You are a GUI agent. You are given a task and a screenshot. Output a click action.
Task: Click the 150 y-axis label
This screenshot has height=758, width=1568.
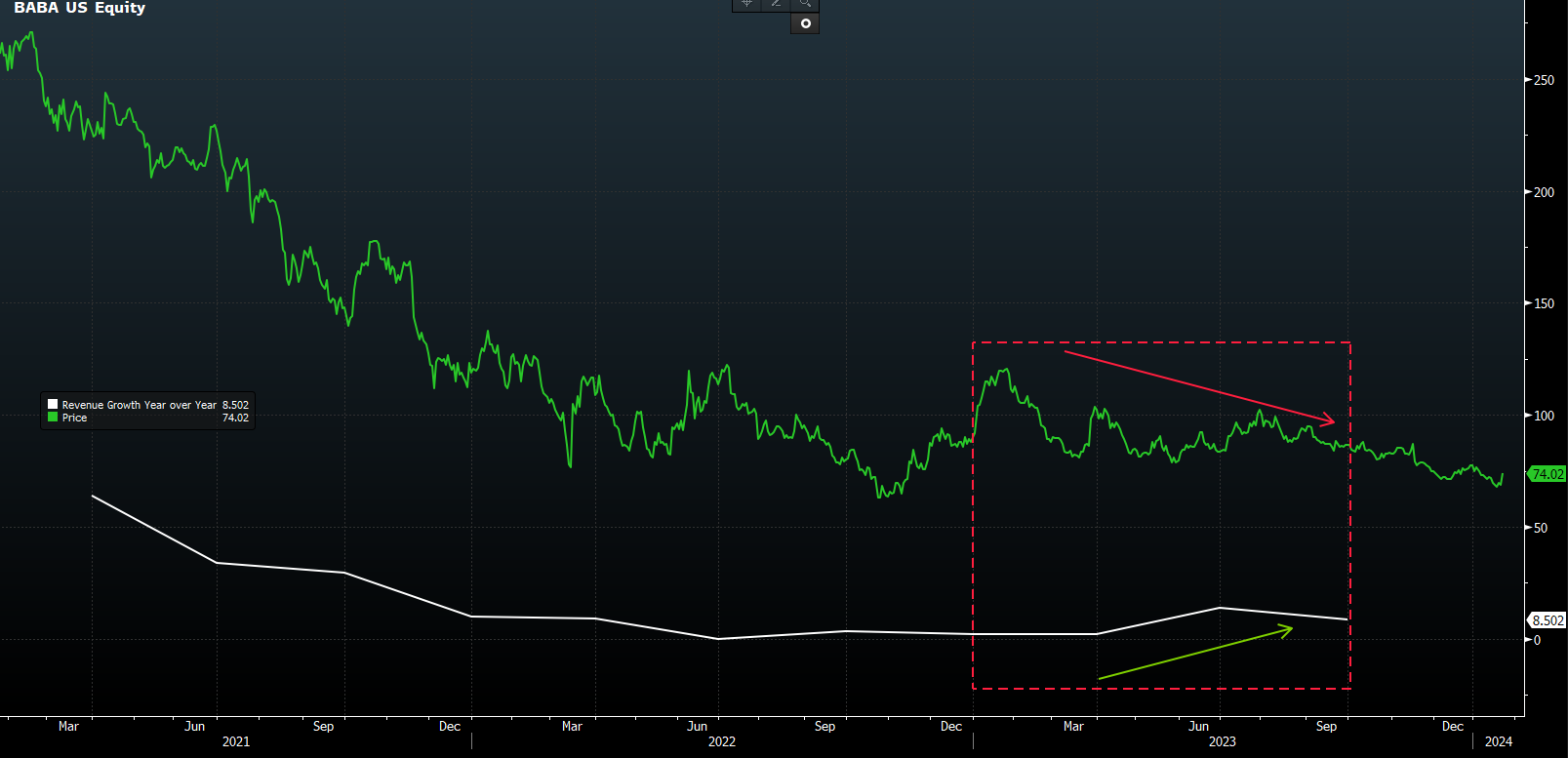[1544, 303]
